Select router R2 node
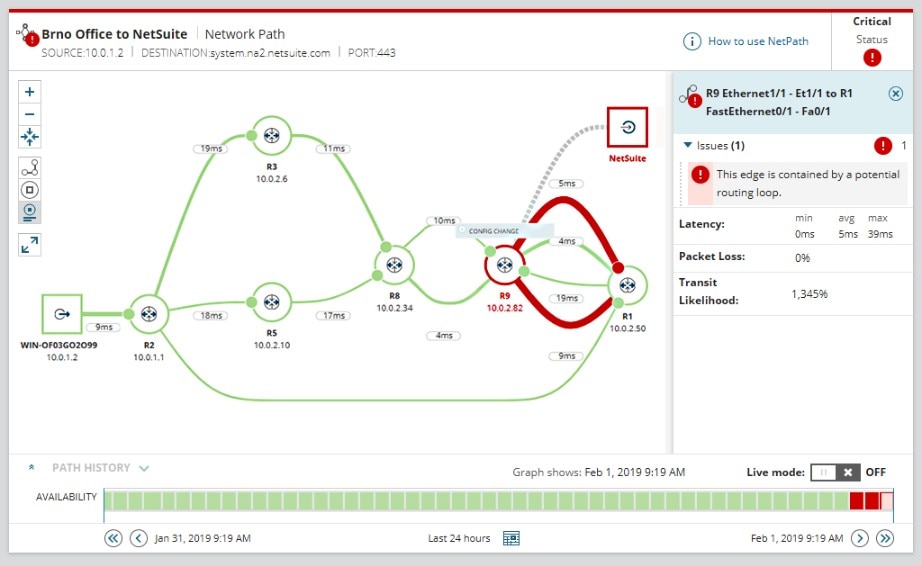Screen dimensions: 922x566 pyautogui.click(x=149, y=314)
